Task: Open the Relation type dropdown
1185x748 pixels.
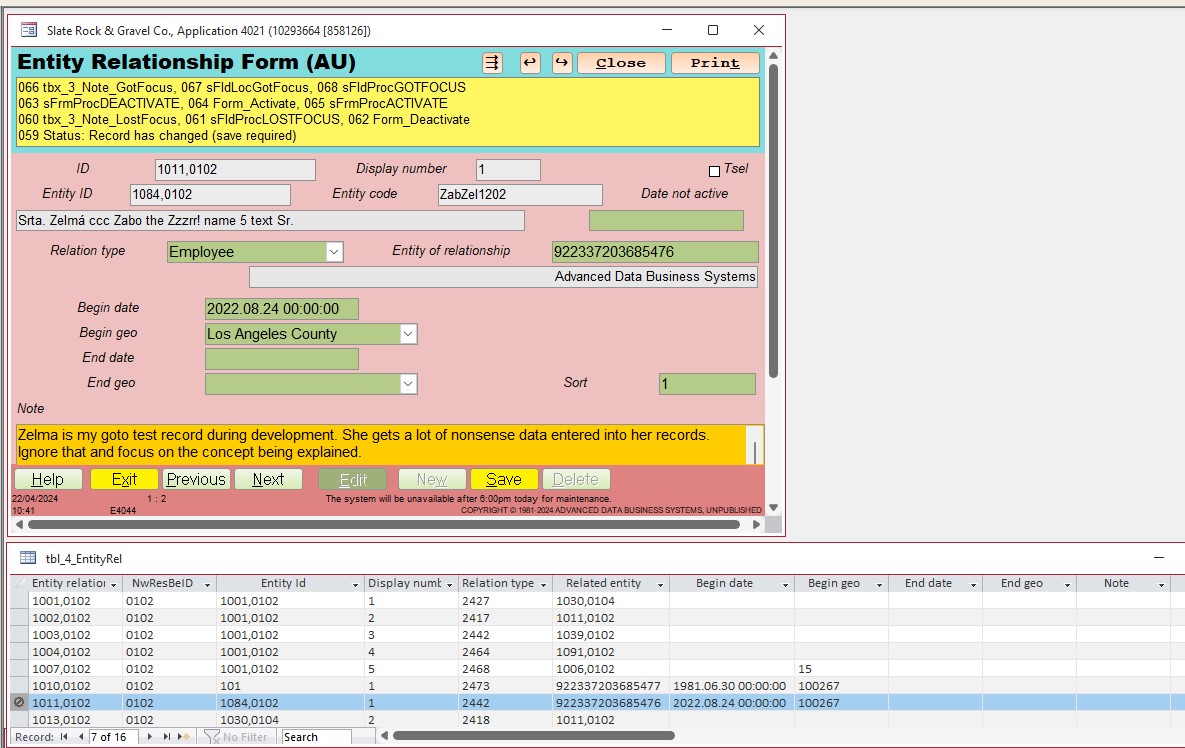Action: [x=335, y=252]
